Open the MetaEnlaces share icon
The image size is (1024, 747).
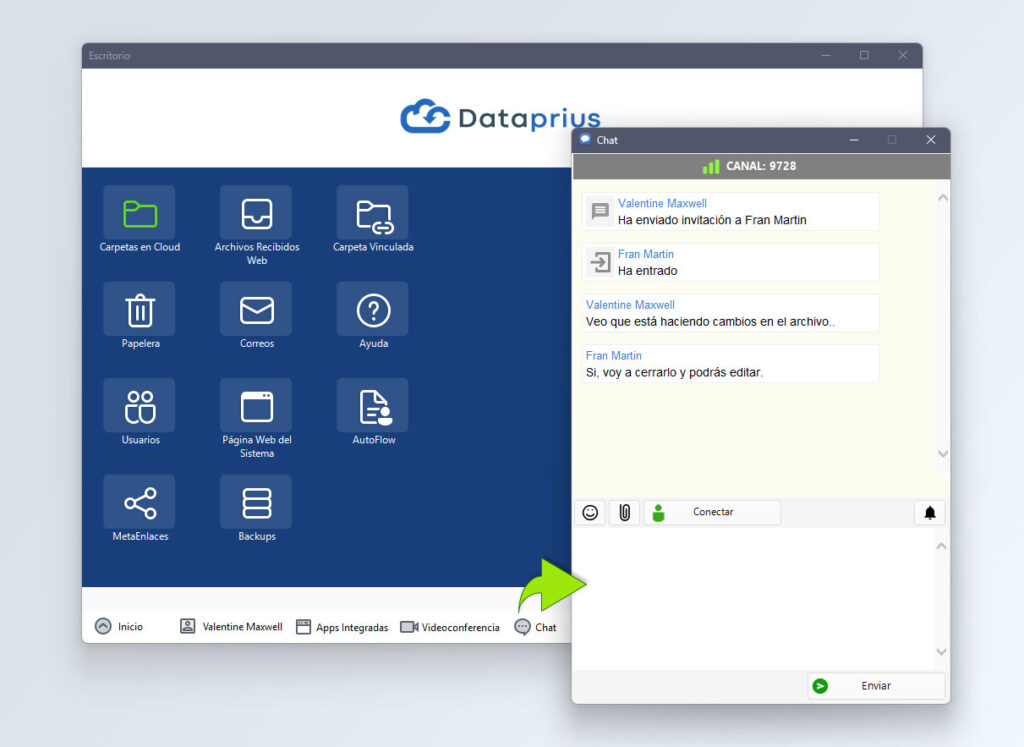[x=139, y=502]
